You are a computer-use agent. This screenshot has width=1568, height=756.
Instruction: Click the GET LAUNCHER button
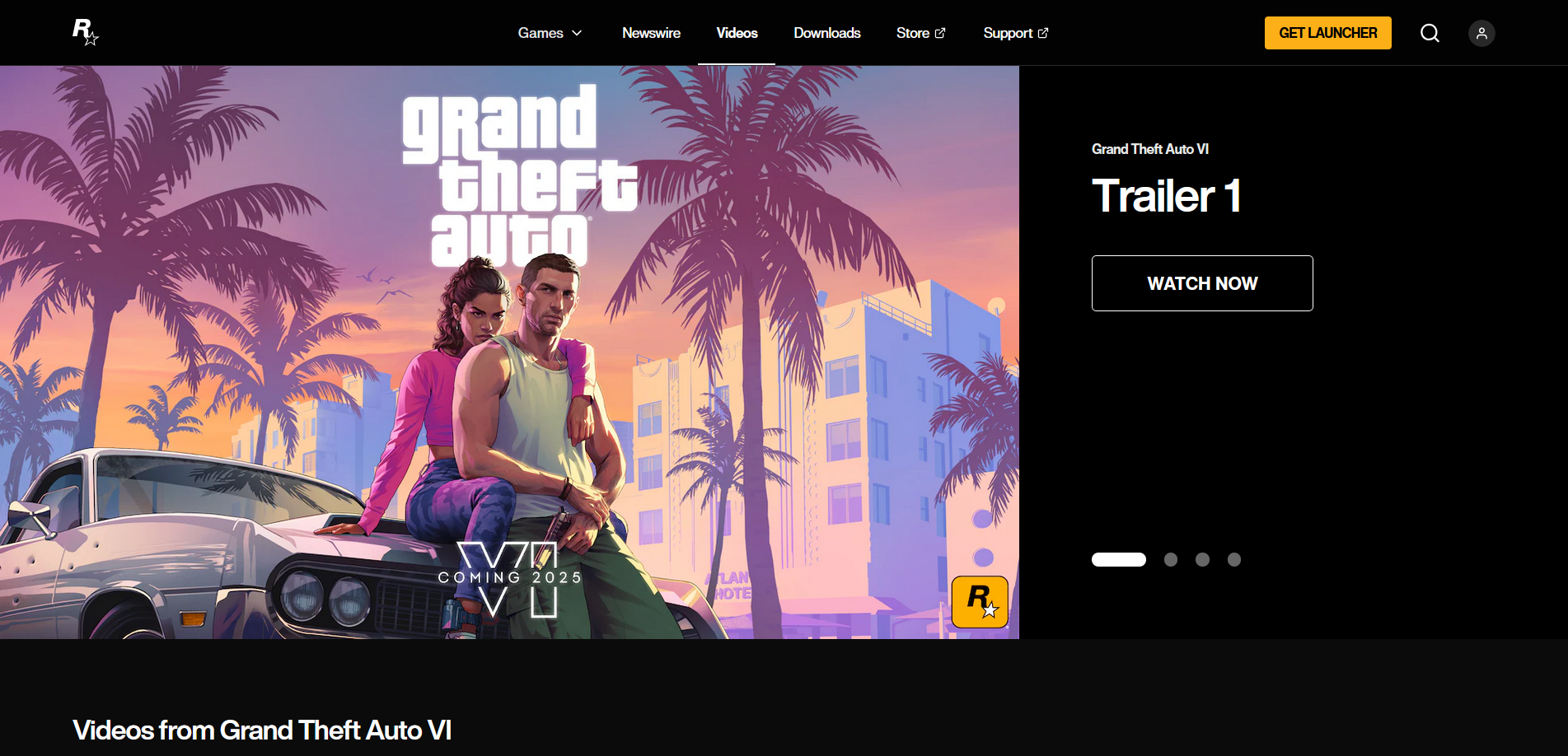coord(1328,33)
